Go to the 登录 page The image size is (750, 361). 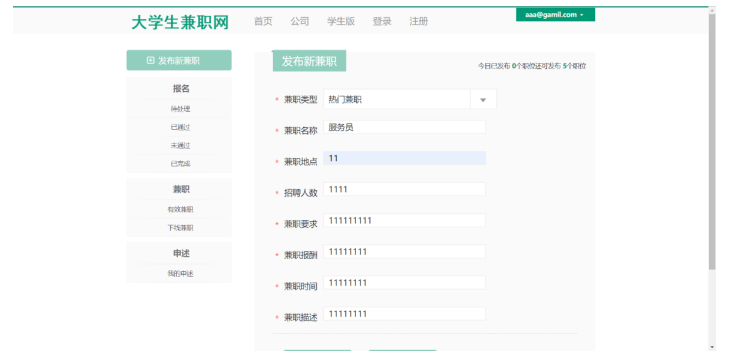click(x=382, y=22)
